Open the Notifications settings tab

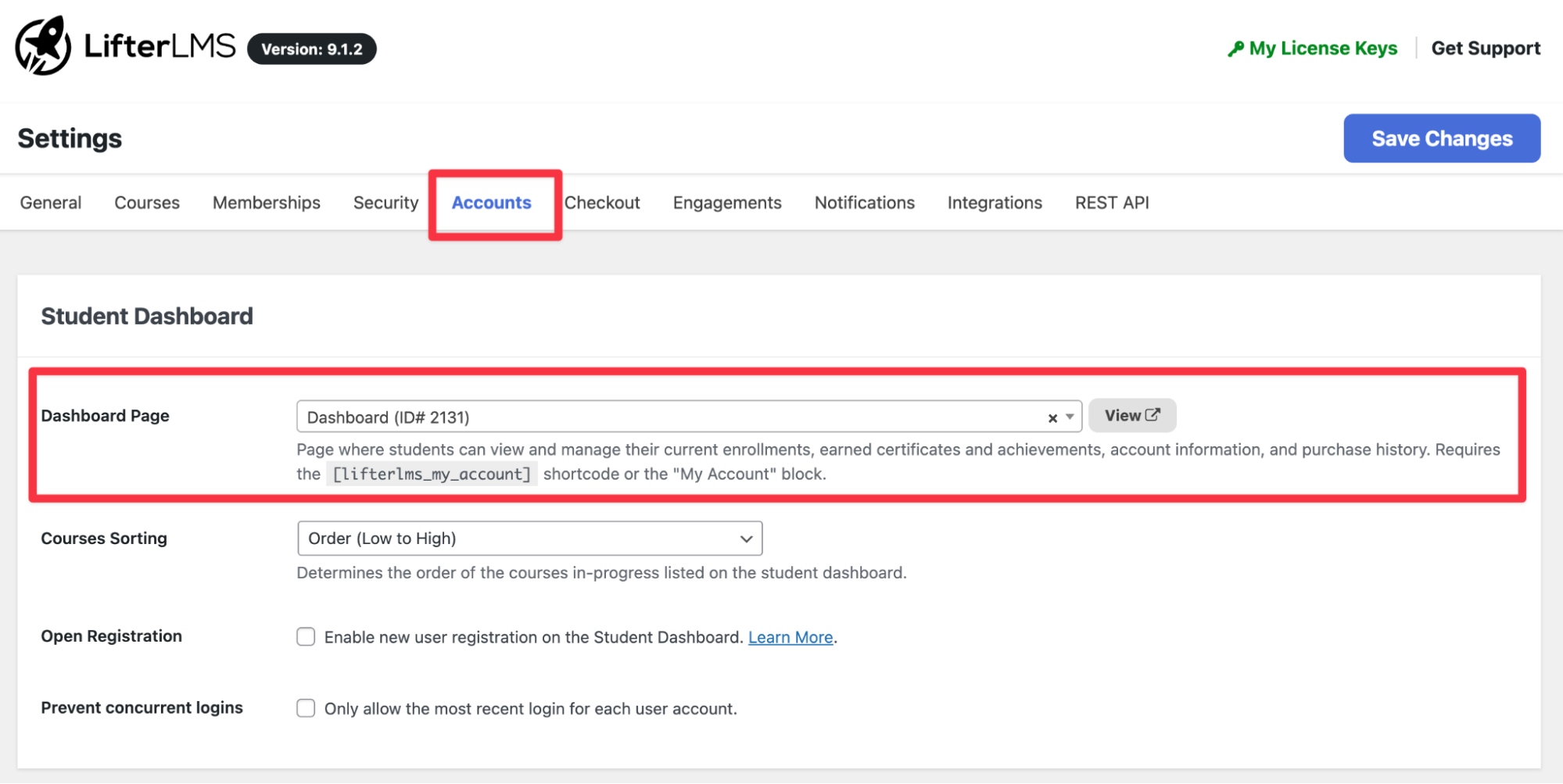pos(864,202)
